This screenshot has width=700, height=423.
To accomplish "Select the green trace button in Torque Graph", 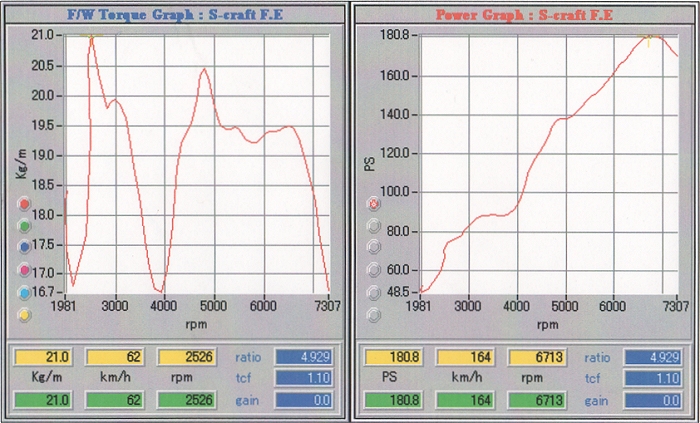I will (x=25, y=226).
